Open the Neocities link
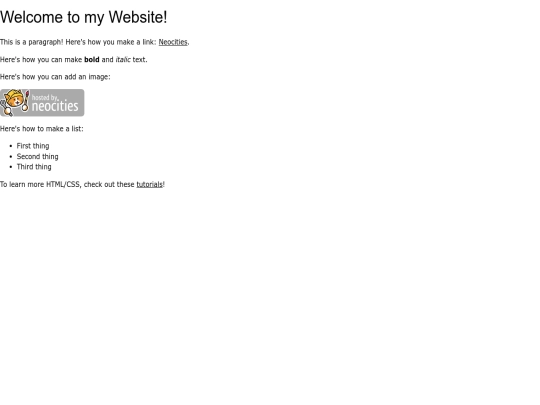540x405 pixels. 173,42
